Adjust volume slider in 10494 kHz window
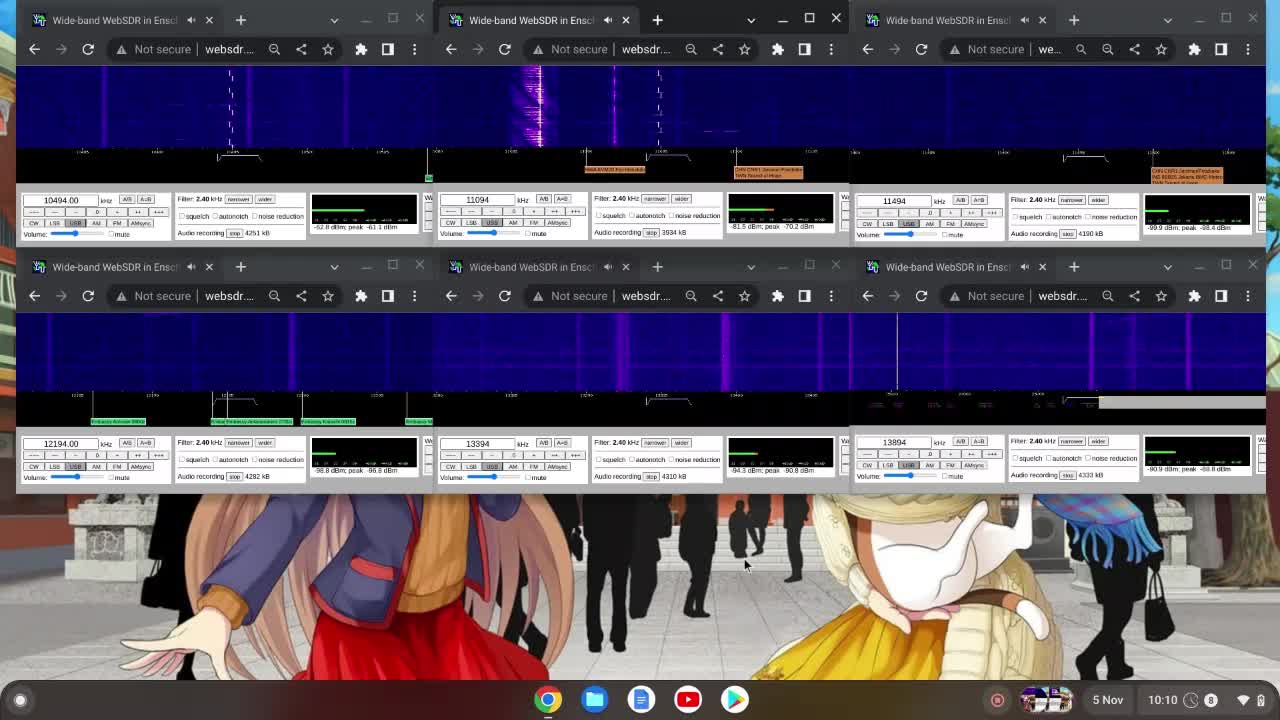 point(77,234)
